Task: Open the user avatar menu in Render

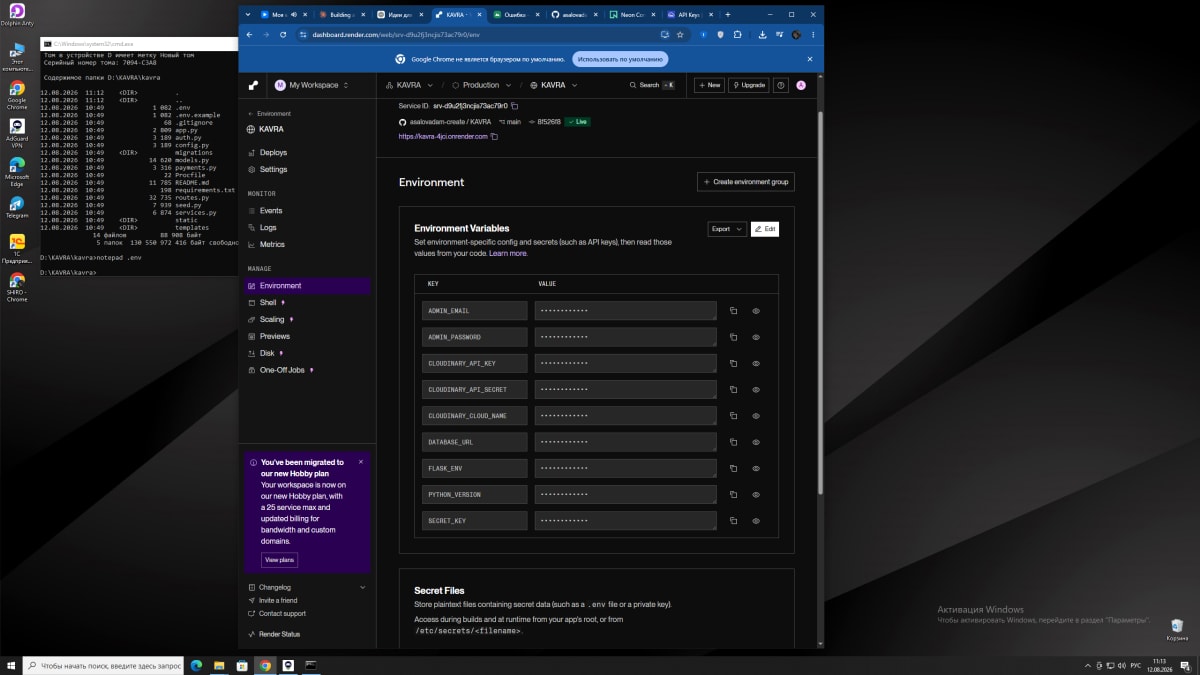Action: [801, 85]
